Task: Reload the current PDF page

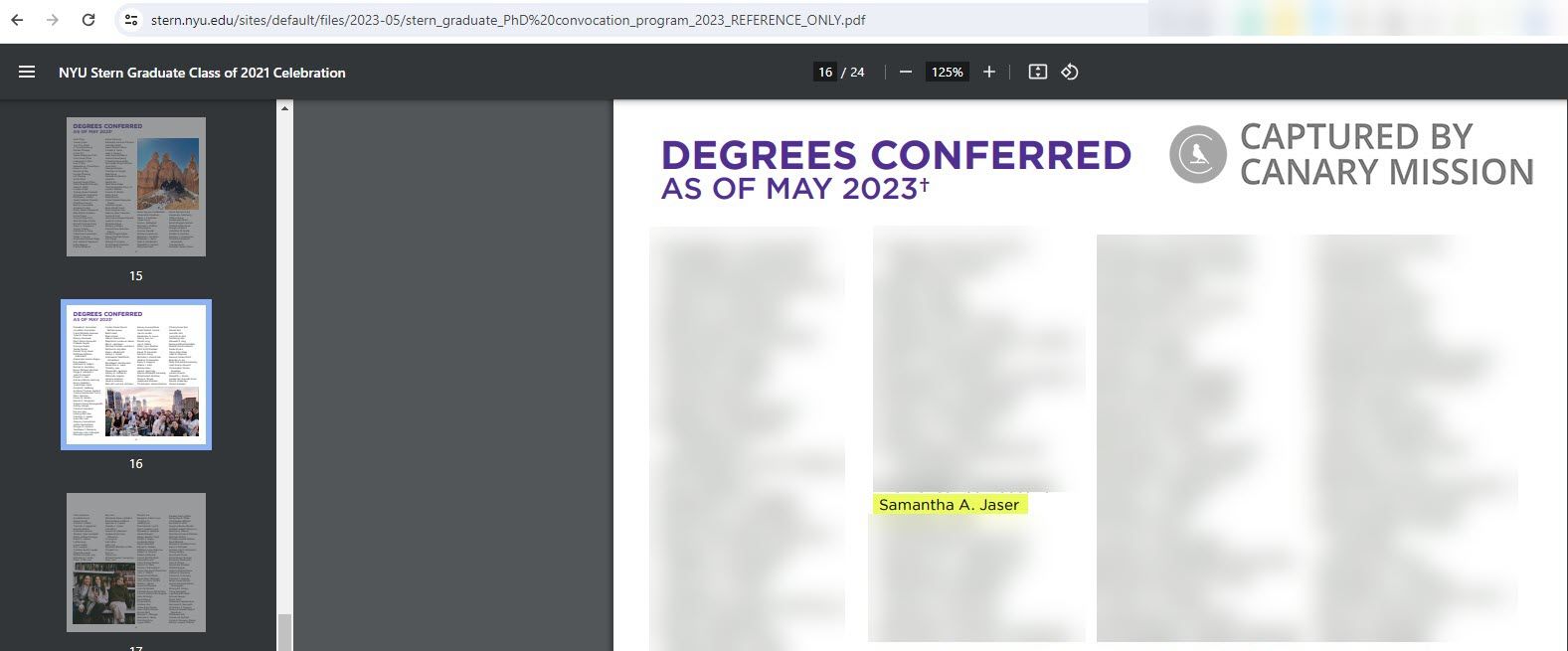Action: [x=88, y=20]
